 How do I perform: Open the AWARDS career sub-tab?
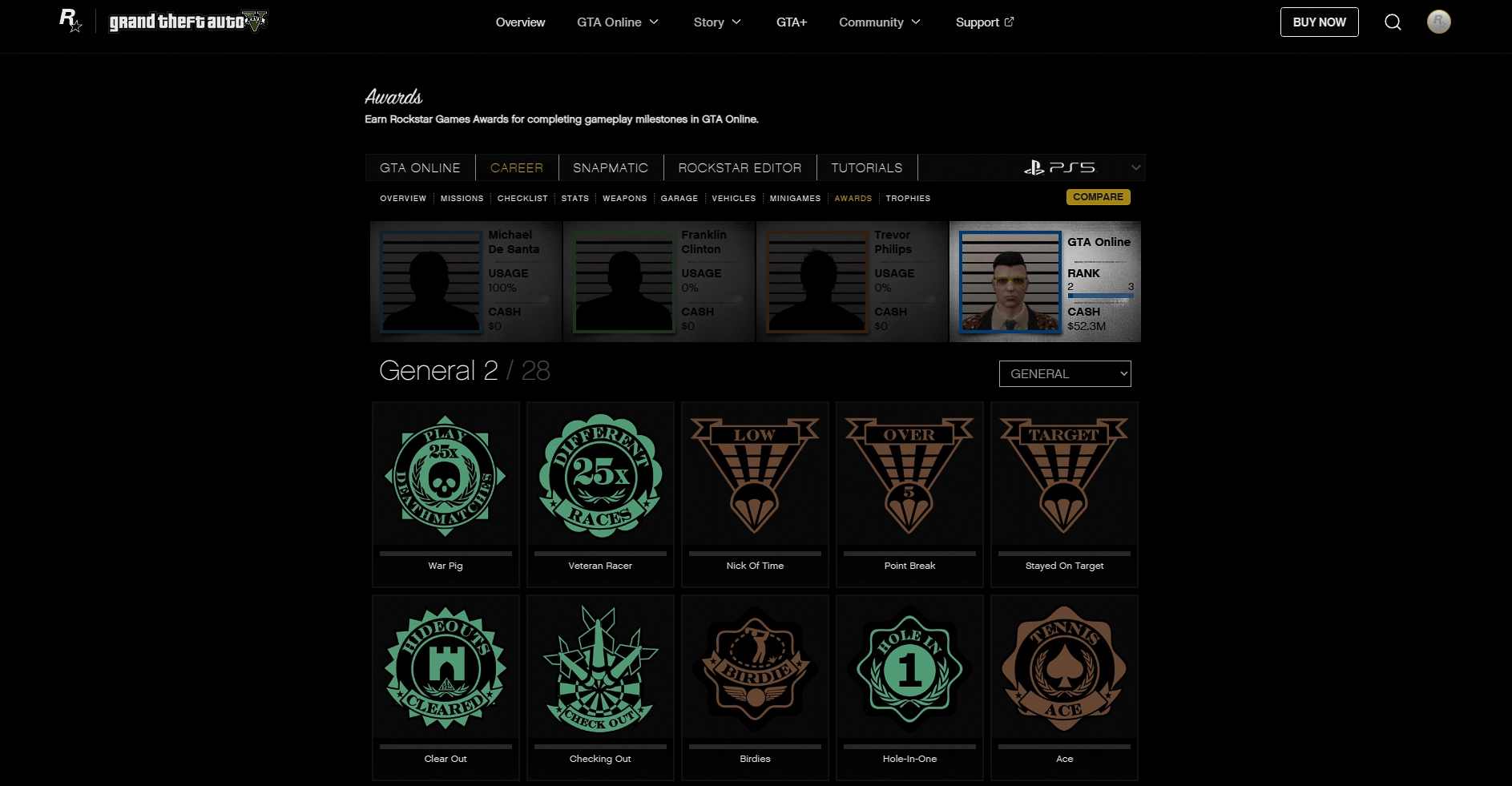coord(853,198)
